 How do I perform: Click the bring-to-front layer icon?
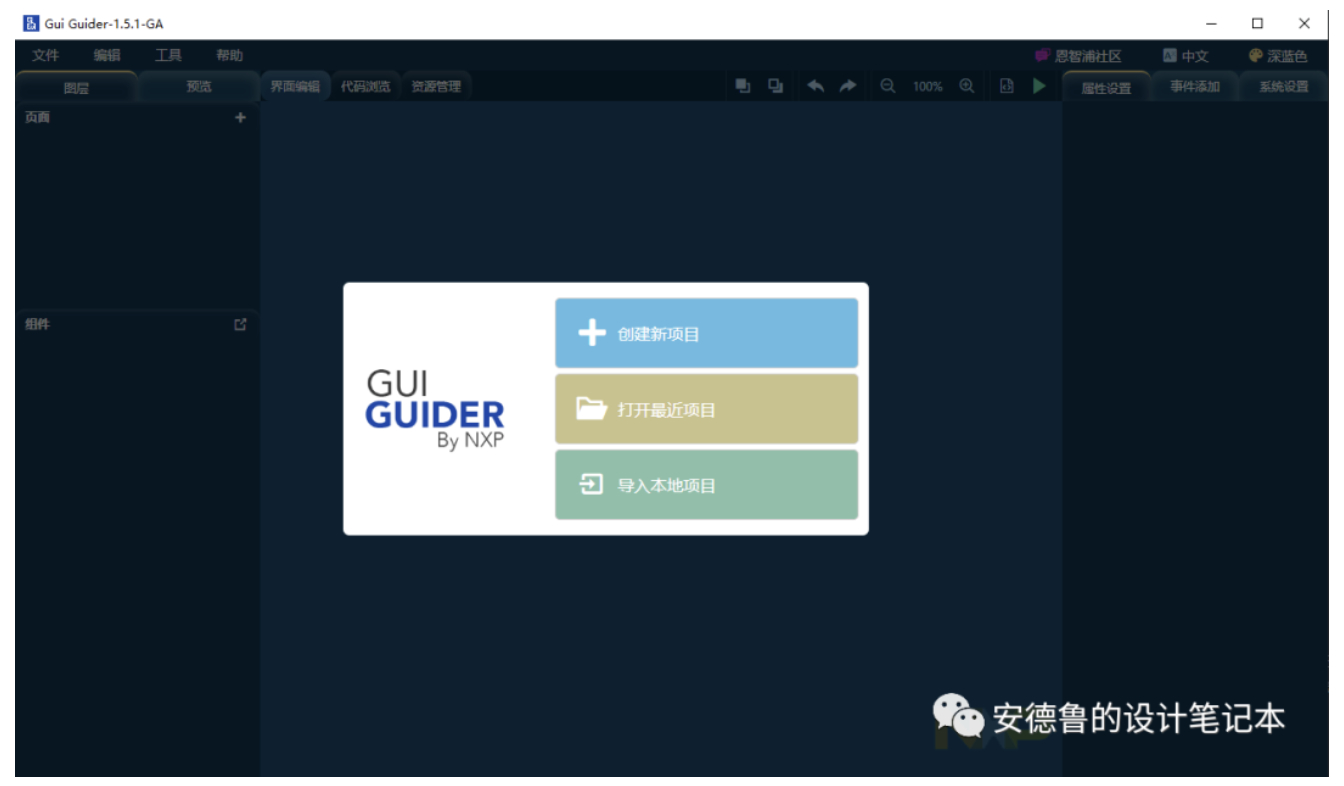743,86
